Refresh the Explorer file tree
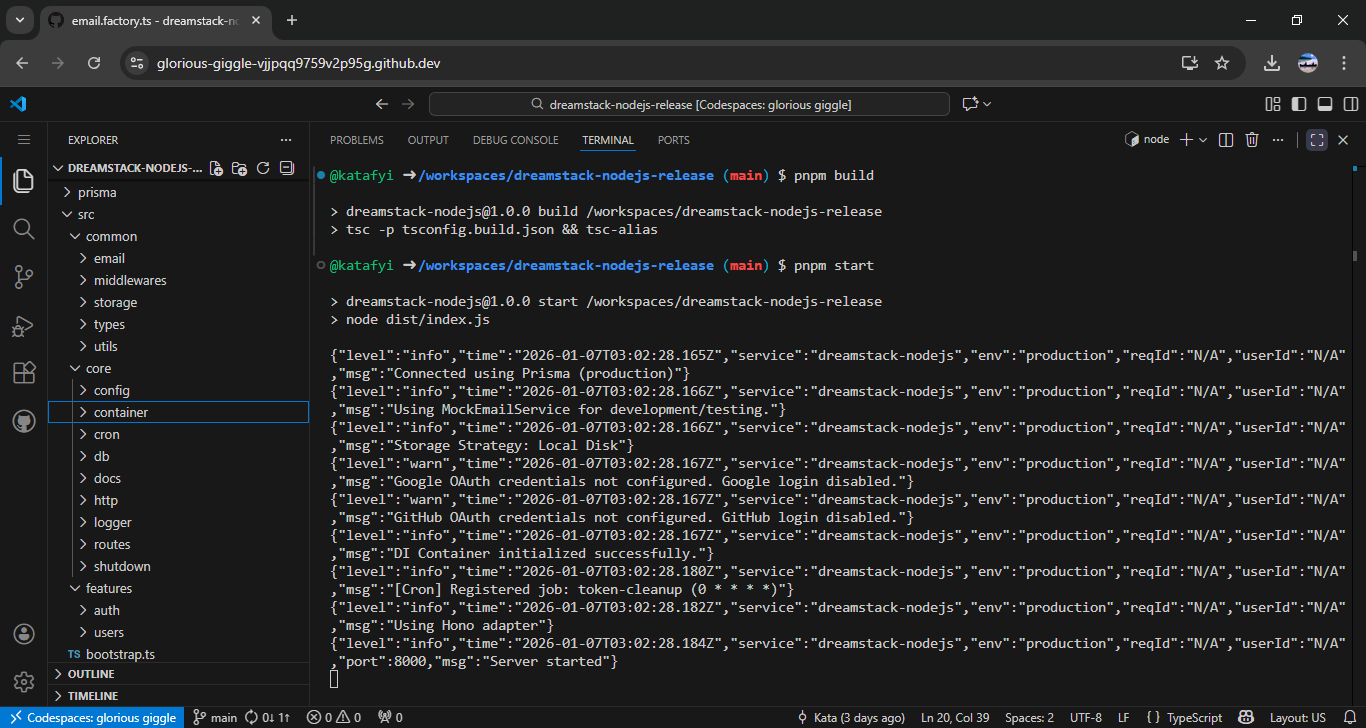Image resolution: width=1366 pixels, height=728 pixels. coord(263,168)
